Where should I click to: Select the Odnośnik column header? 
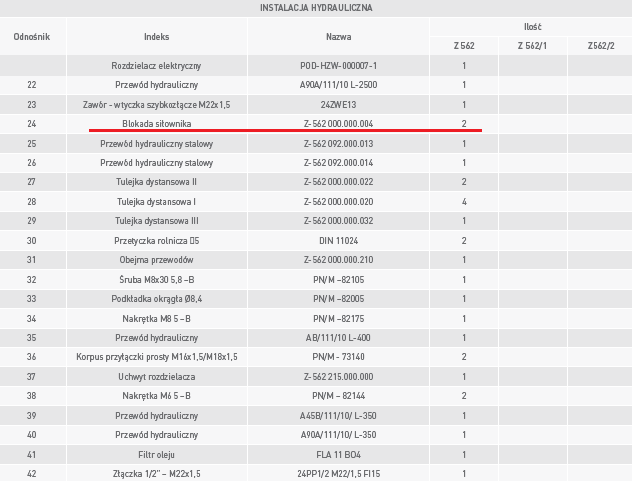32,37
